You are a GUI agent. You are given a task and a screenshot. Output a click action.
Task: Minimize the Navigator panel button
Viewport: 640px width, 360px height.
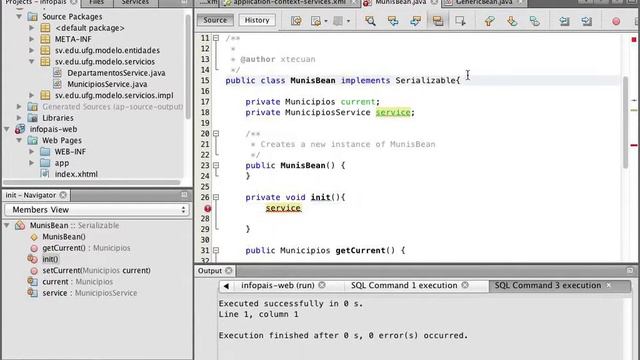click(x=184, y=195)
